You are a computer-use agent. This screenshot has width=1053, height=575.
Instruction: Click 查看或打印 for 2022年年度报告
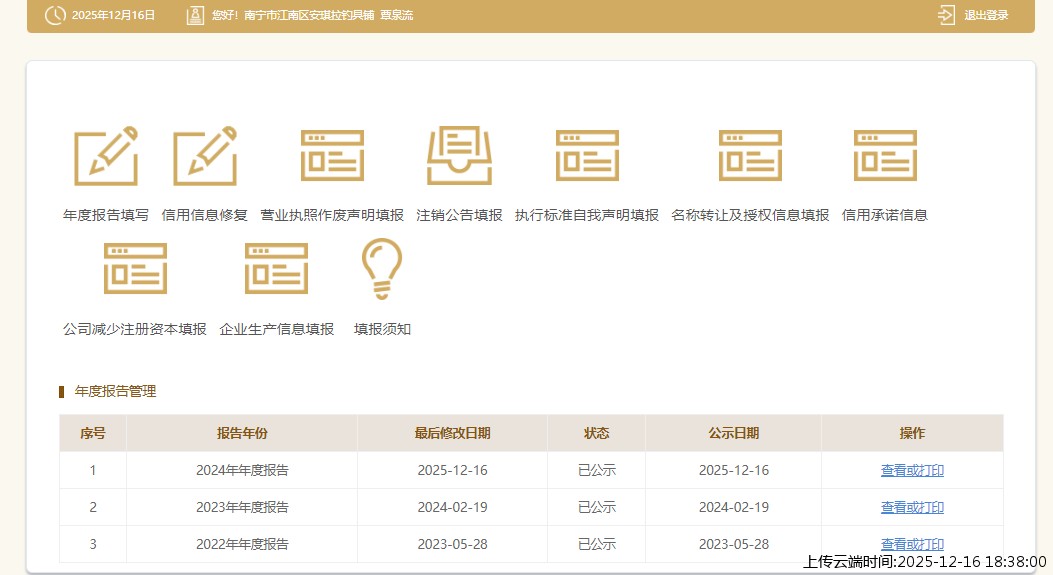point(912,544)
